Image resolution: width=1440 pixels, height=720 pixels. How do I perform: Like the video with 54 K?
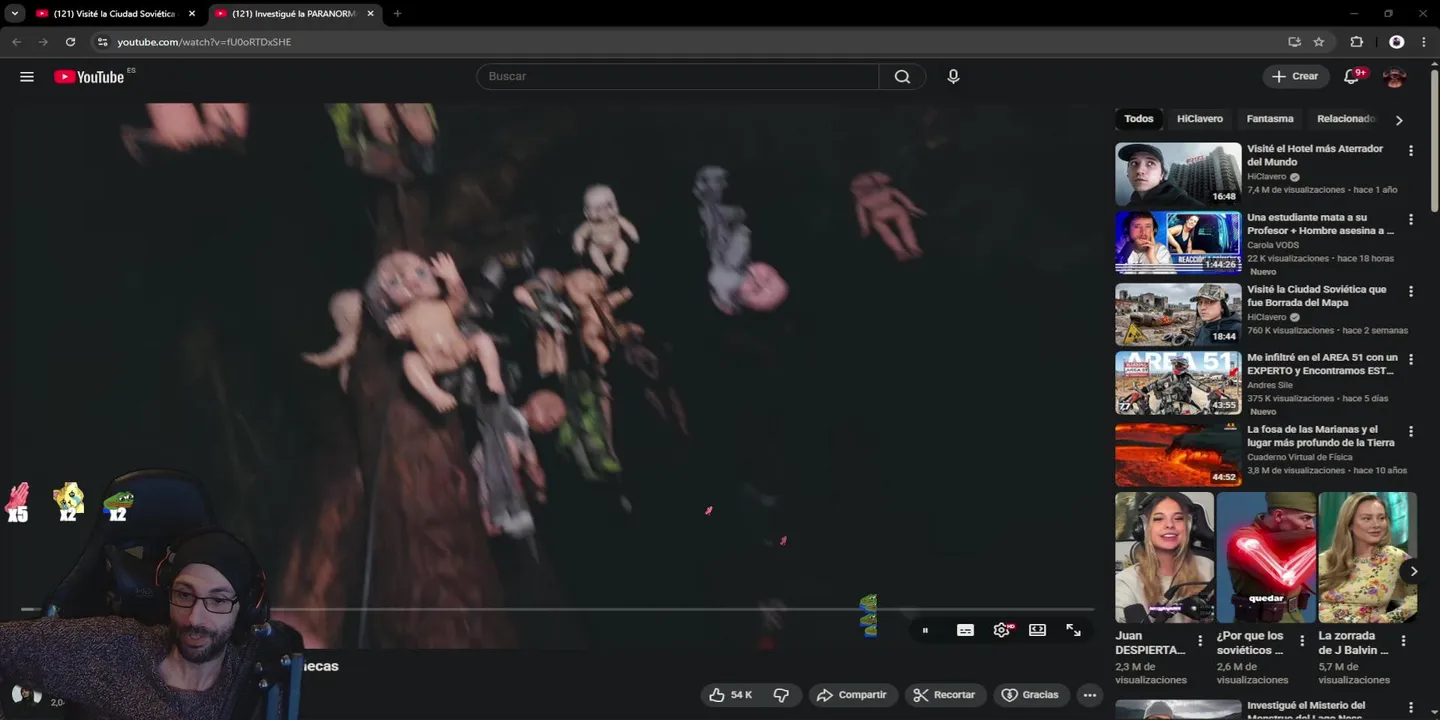pos(731,695)
